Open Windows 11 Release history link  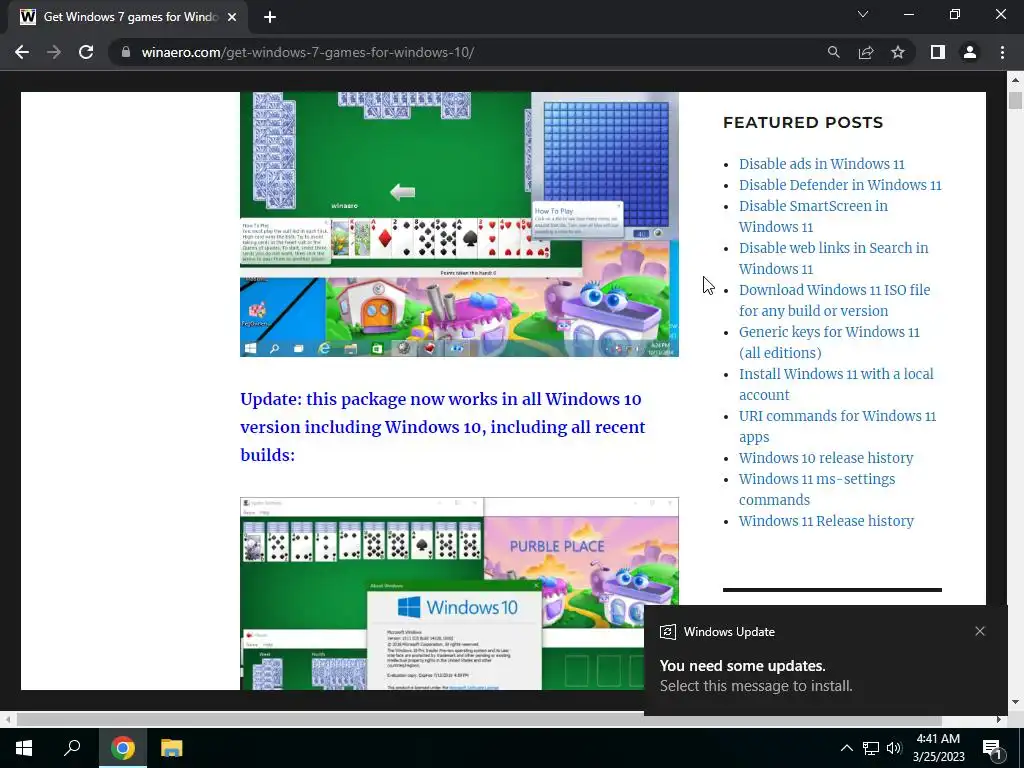(826, 521)
